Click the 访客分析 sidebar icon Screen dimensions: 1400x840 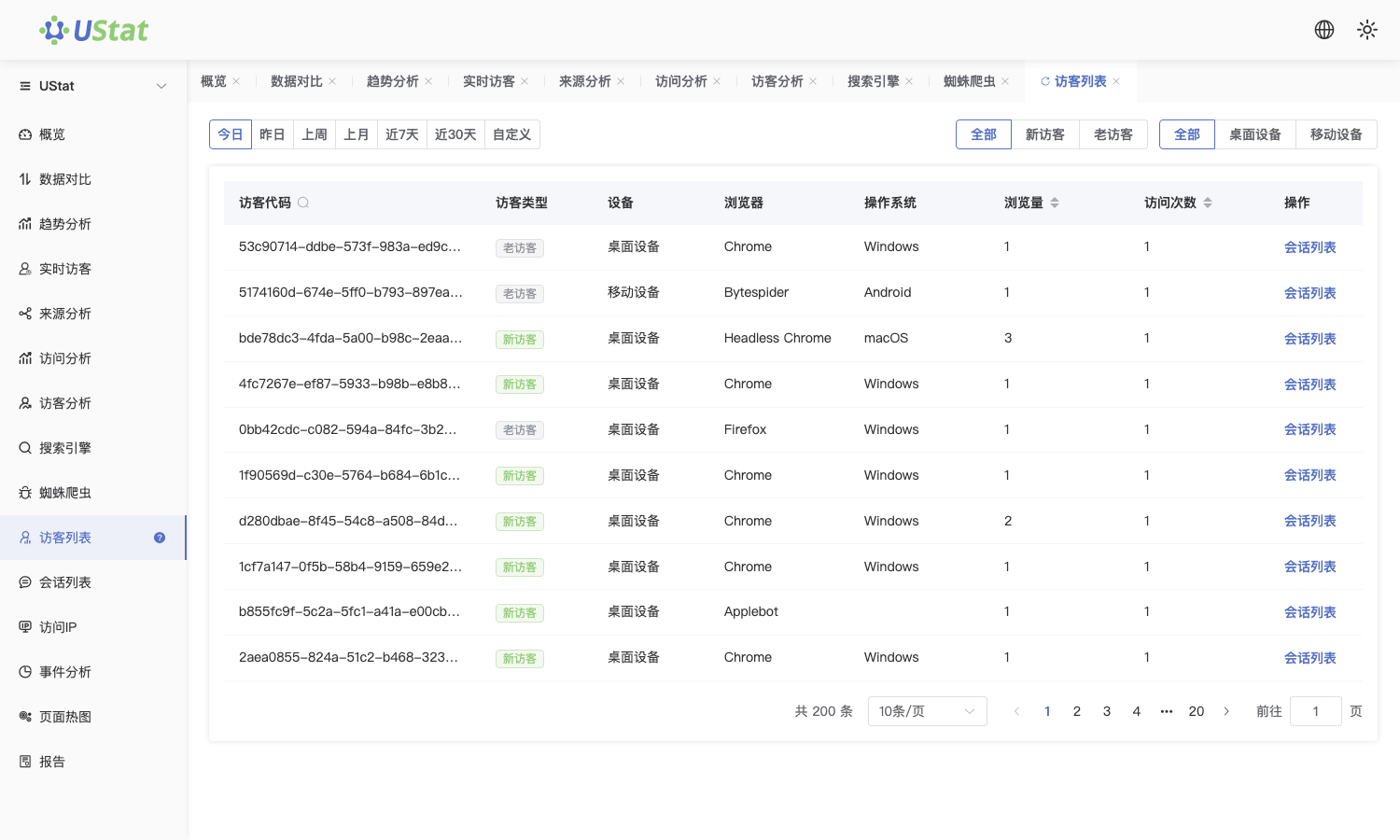click(x=25, y=403)
